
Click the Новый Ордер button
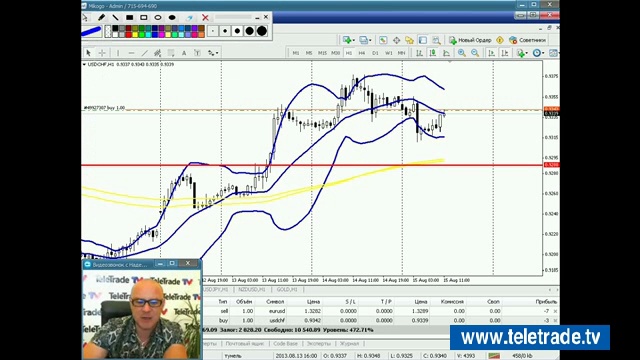470,40
